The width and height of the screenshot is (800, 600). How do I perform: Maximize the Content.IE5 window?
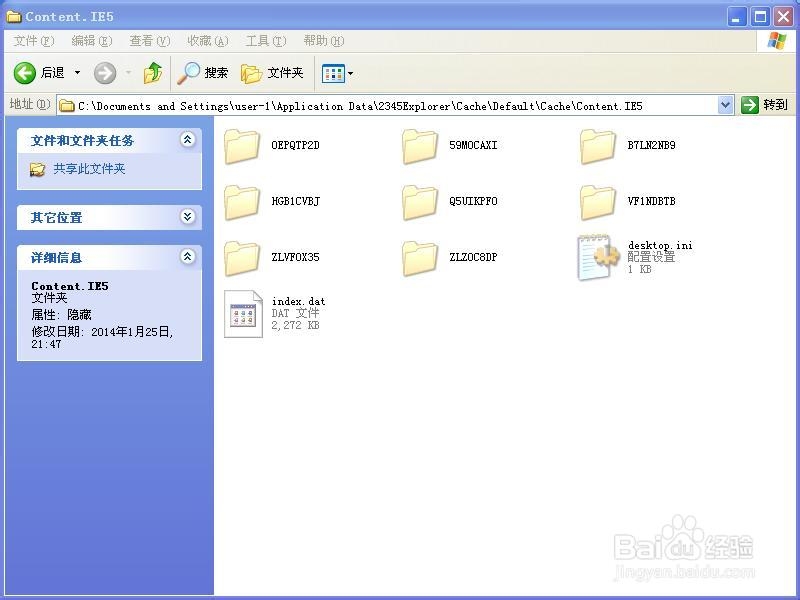coord(760,17)
